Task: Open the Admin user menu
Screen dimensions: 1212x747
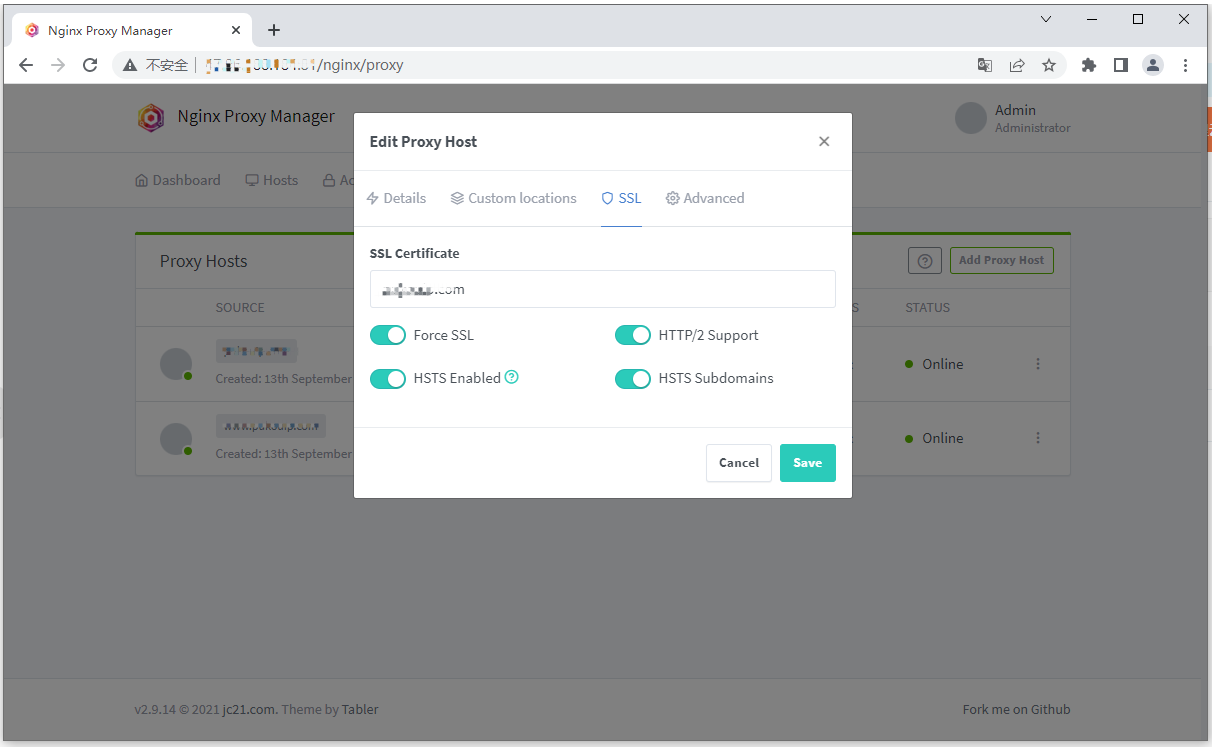Action: coord(1015,118)
